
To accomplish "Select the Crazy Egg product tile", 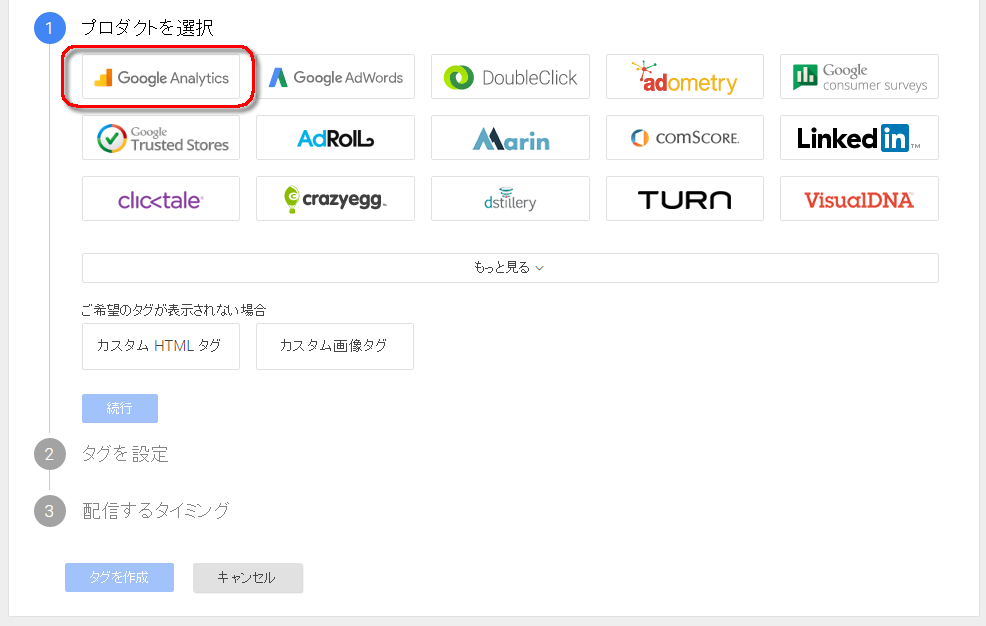I will coord(335,199).
